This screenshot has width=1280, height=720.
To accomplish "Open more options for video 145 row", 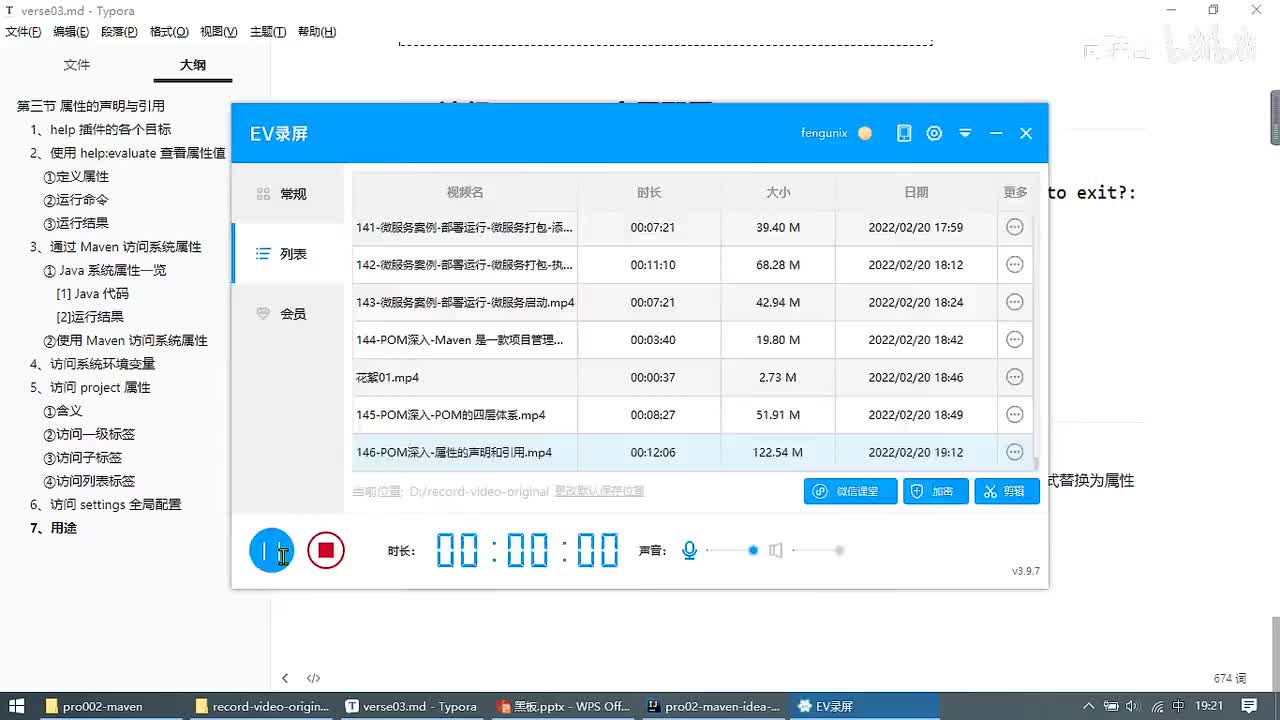I will [x=1015, y=415].
